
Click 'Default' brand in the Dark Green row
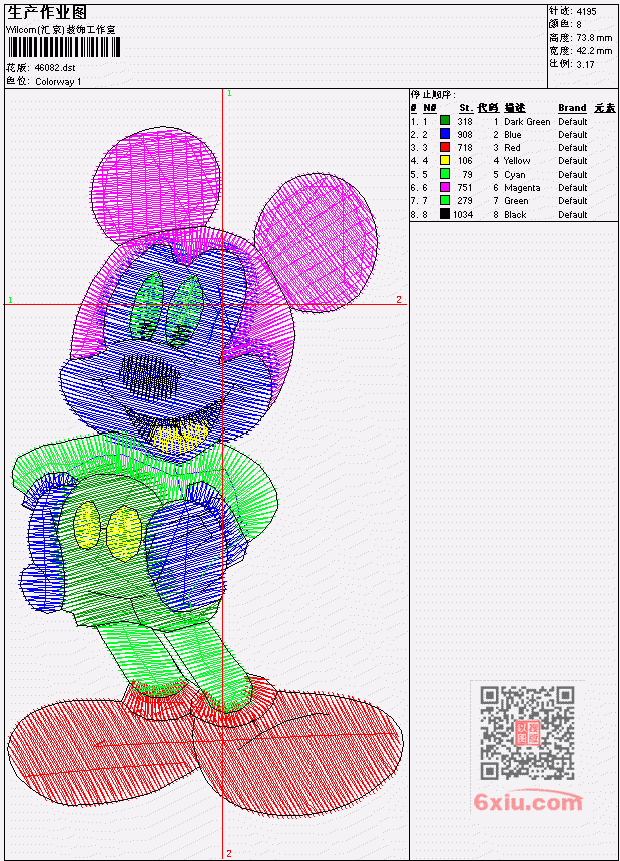pos(573,121)
